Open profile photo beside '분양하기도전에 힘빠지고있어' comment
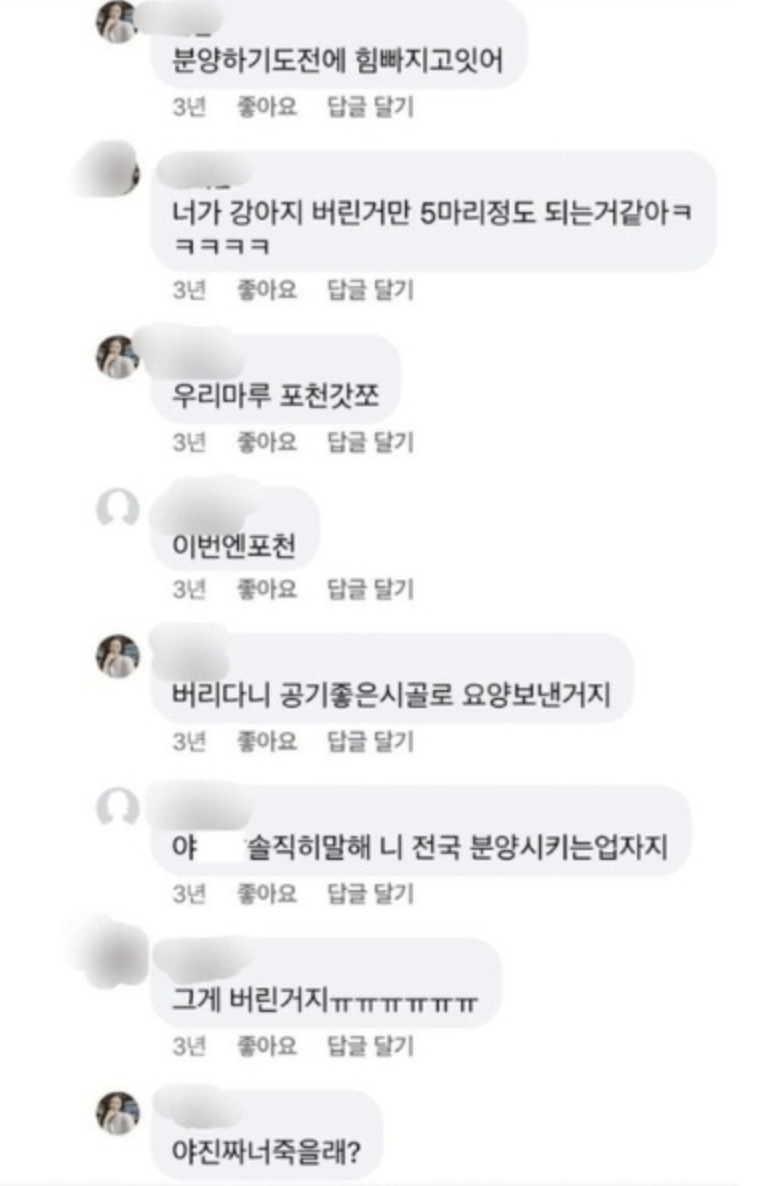764x1186 pixels. pyautogui.click(x=117, y=21)
